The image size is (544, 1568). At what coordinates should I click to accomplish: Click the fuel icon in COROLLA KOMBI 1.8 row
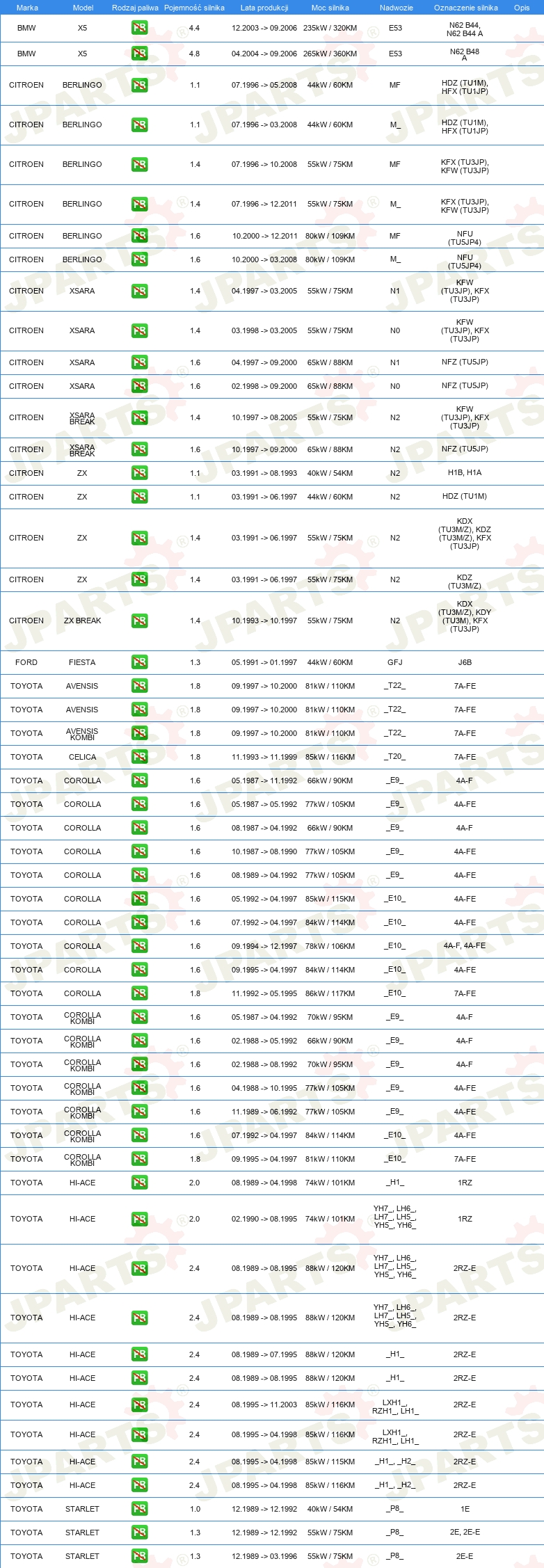click(139, 1159)
